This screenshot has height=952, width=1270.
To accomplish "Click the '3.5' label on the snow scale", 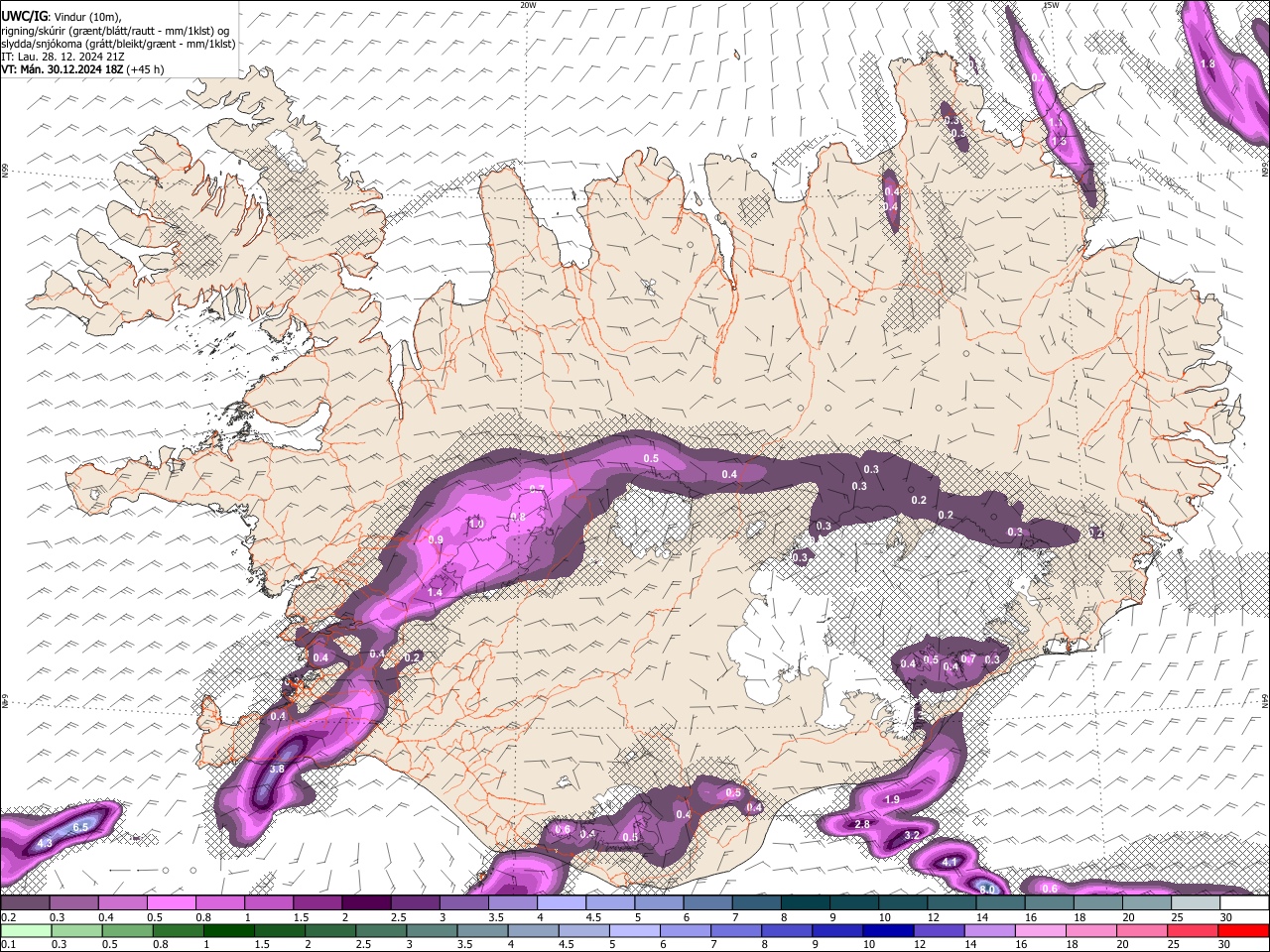I will pos(495,916).
